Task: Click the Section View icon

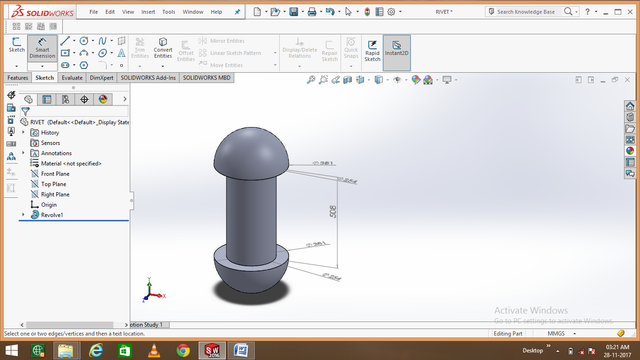Action: (x=347, y=80)
